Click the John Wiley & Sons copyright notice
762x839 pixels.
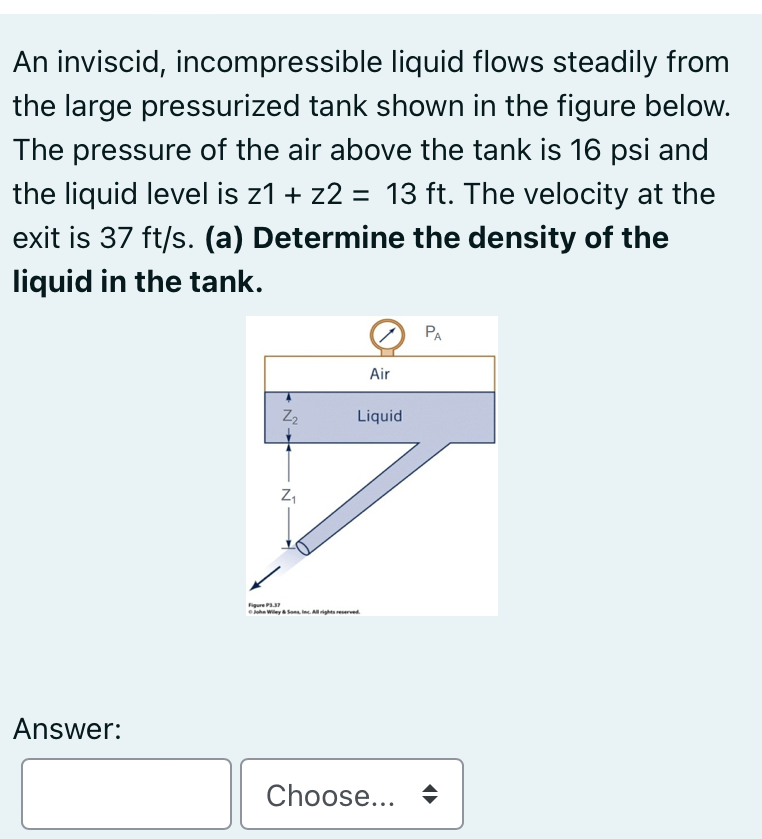click(305, 613)
